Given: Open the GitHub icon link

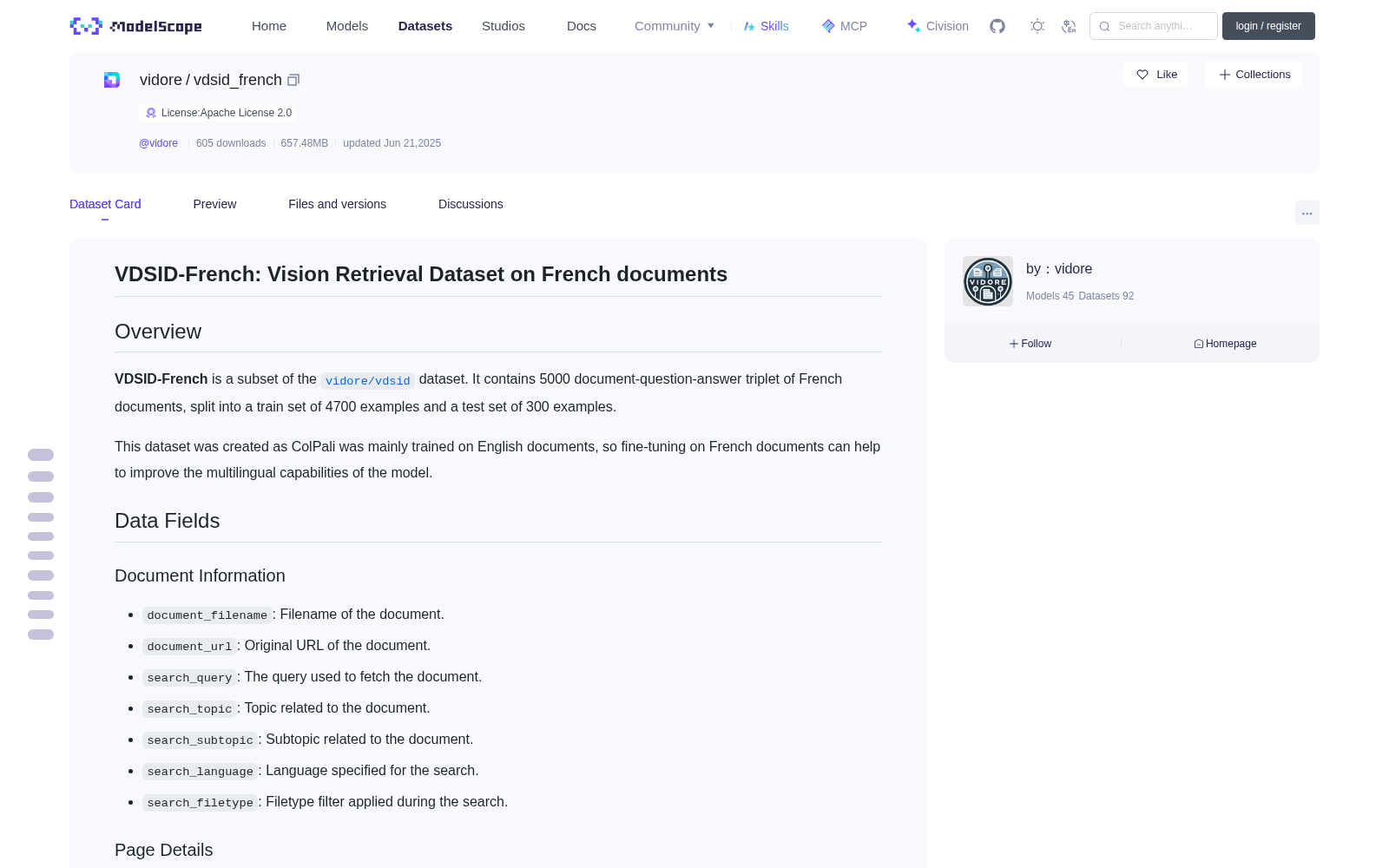Looking at the screenshot, I should click(x=997, y=26).
